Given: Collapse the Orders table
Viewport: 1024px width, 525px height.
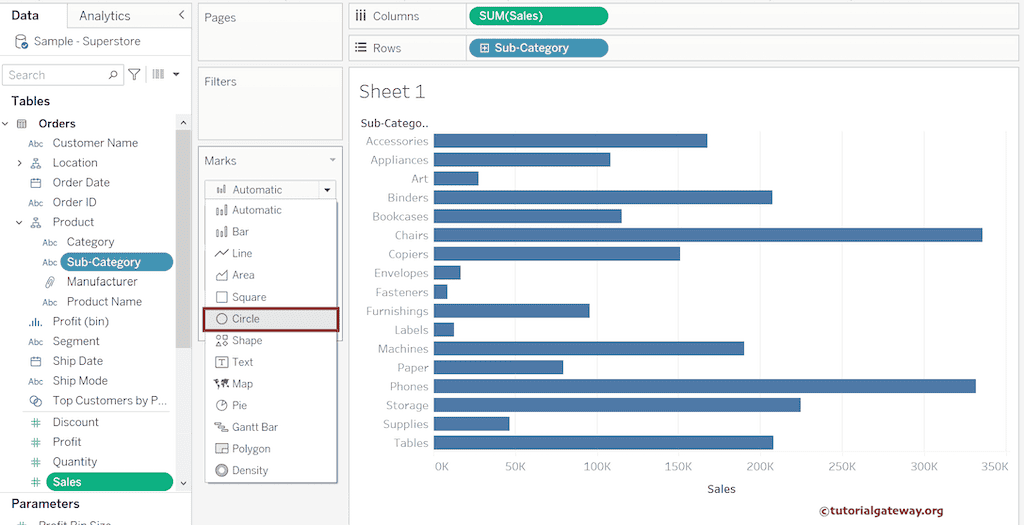Looking at the screenshot, I should [x=5, y=124].
